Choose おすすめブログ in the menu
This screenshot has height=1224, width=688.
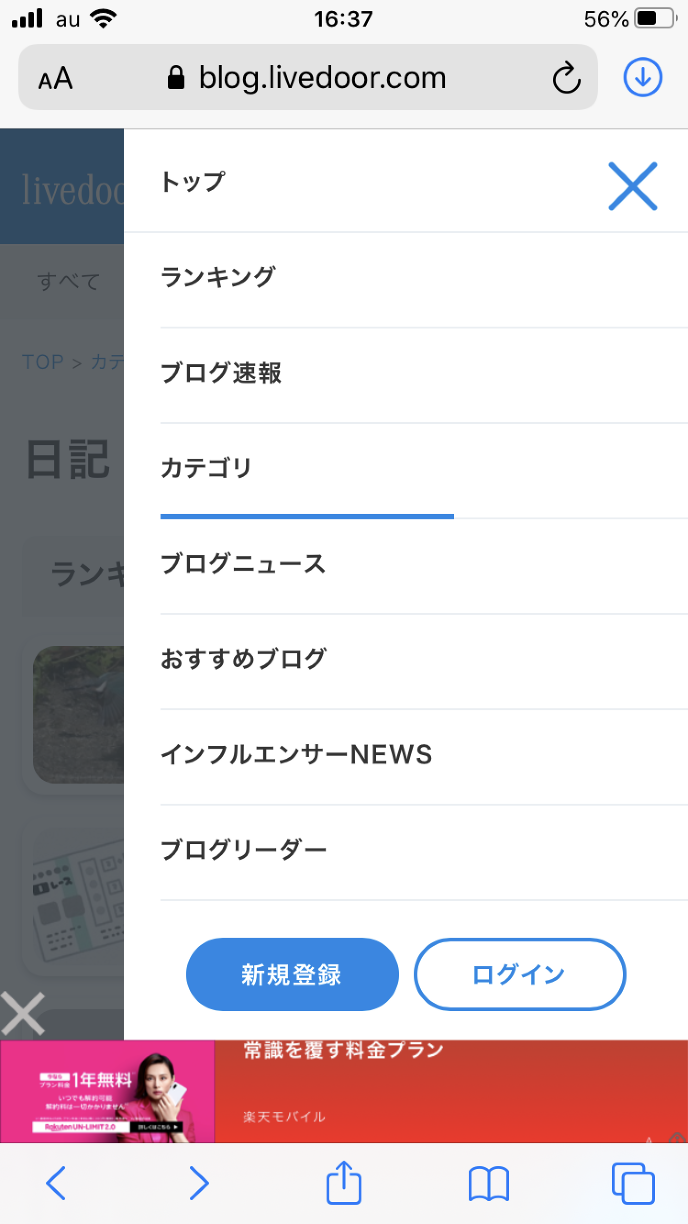click(x=243, y=659)
